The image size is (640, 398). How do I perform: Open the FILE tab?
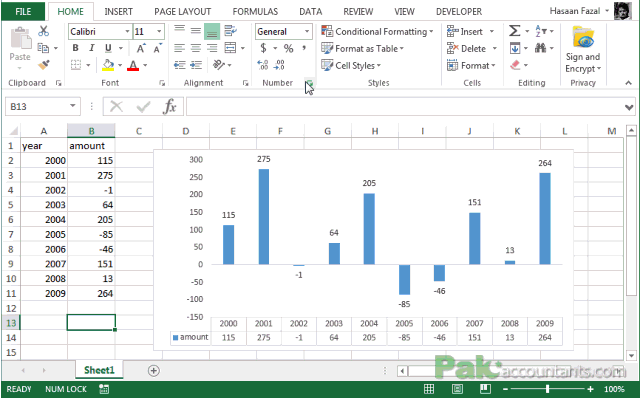[x=23, y=11]
